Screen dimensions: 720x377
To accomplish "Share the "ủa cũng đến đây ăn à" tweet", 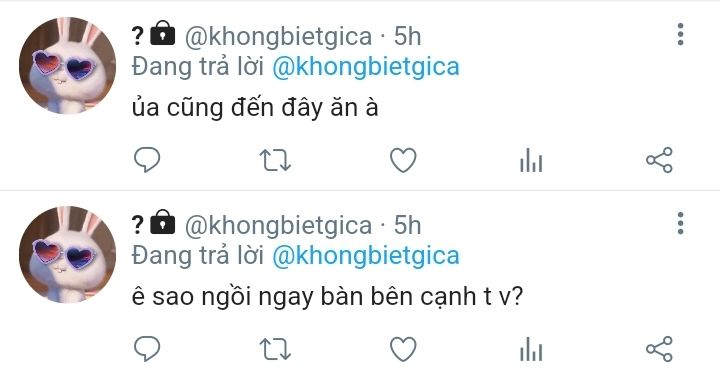I will (659, 160).
